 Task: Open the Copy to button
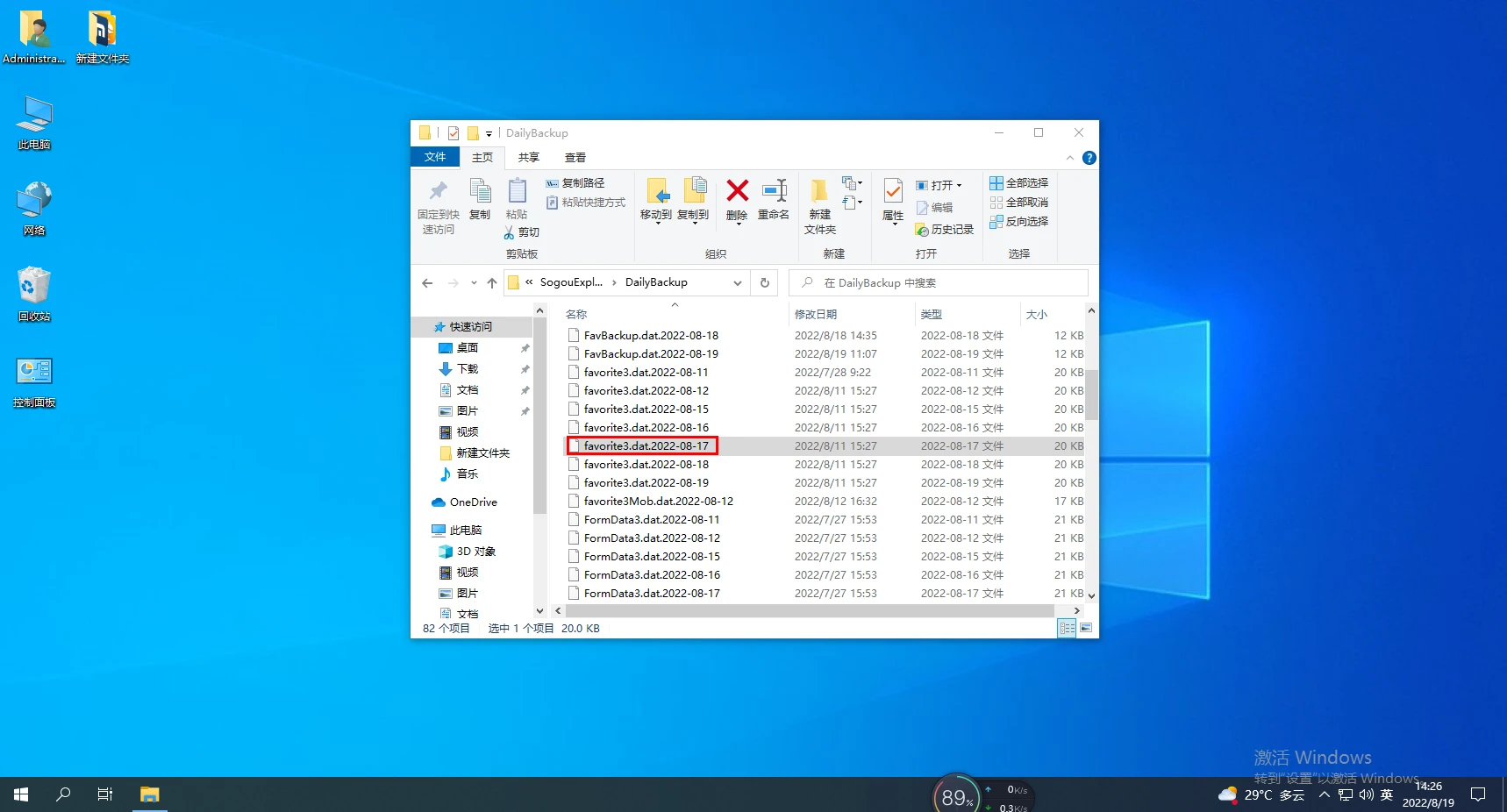pyautogui.click(x=693, y=201)
